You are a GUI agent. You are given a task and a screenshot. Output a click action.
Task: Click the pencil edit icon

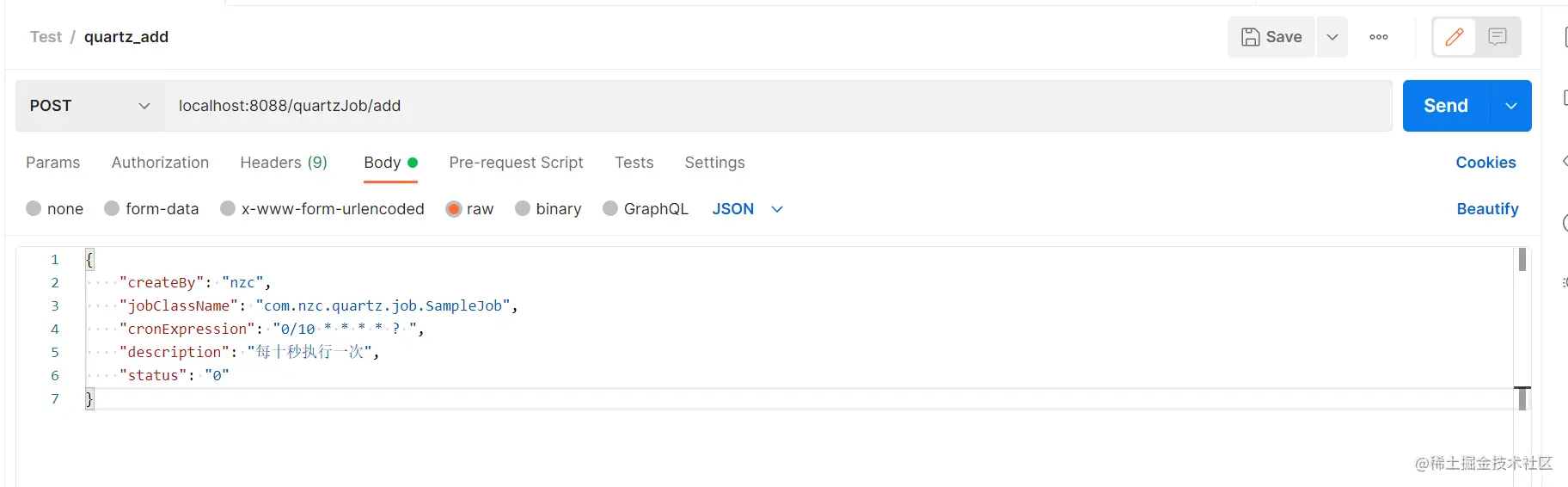pos(1455,37)
